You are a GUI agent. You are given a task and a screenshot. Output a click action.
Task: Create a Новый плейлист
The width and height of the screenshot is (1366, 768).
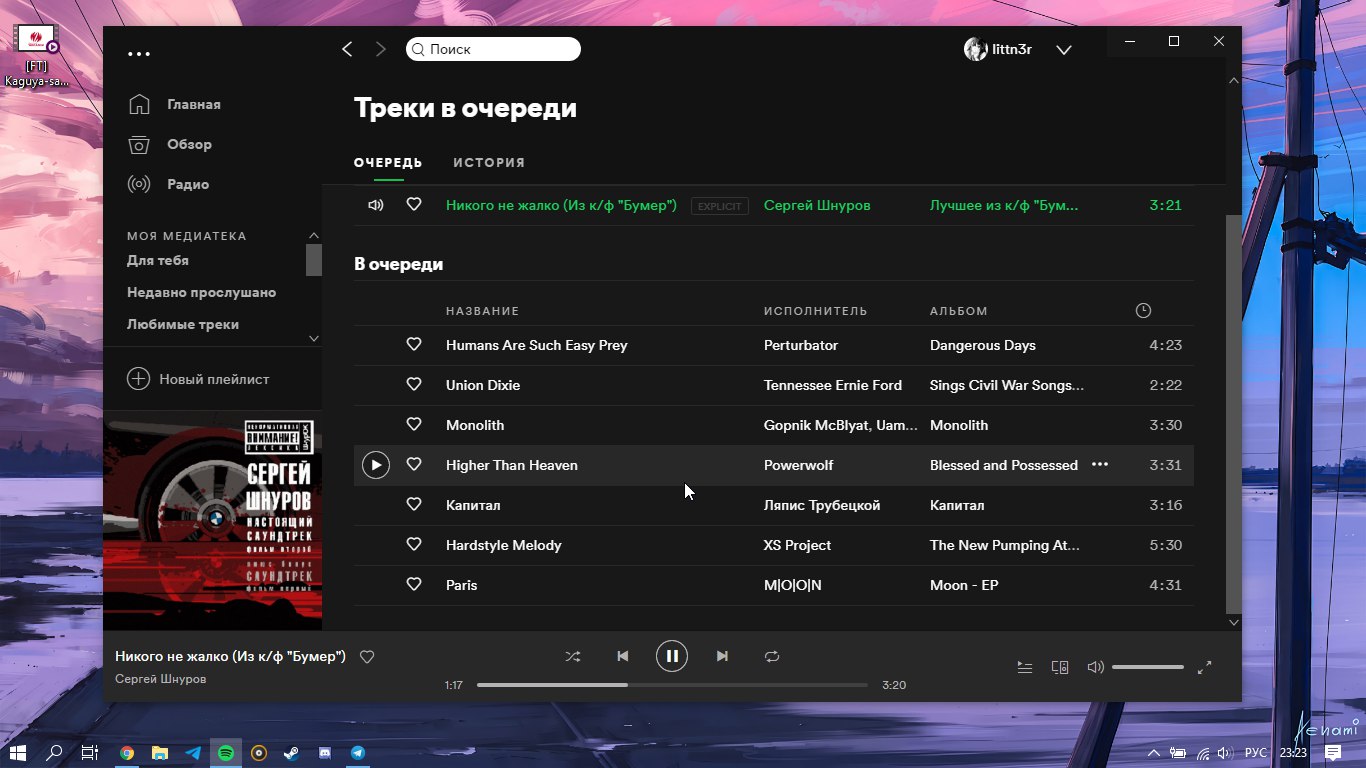198,379
